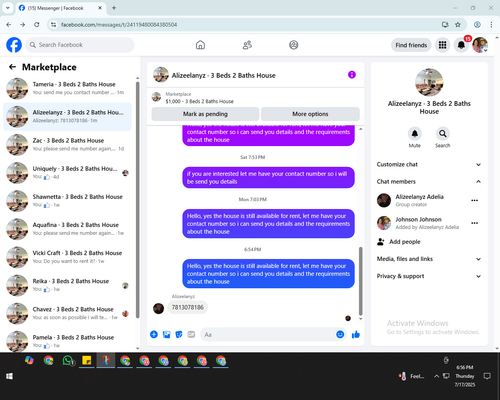The width and height of the screenshot is (500, 400).
Task: Open the Home feed icon
Action: 200,45
